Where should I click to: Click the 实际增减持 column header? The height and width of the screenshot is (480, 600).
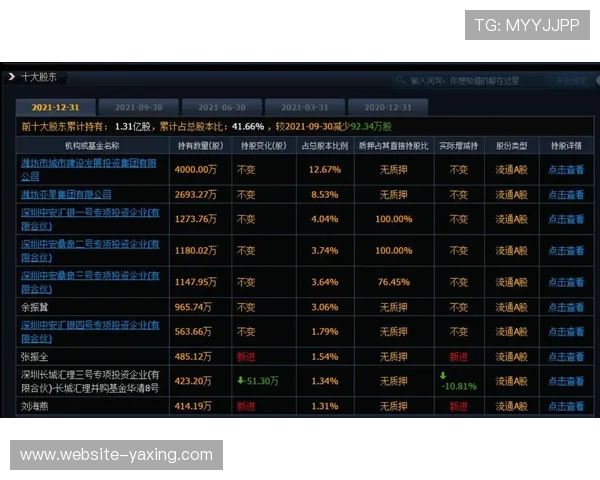click(458, 145)
